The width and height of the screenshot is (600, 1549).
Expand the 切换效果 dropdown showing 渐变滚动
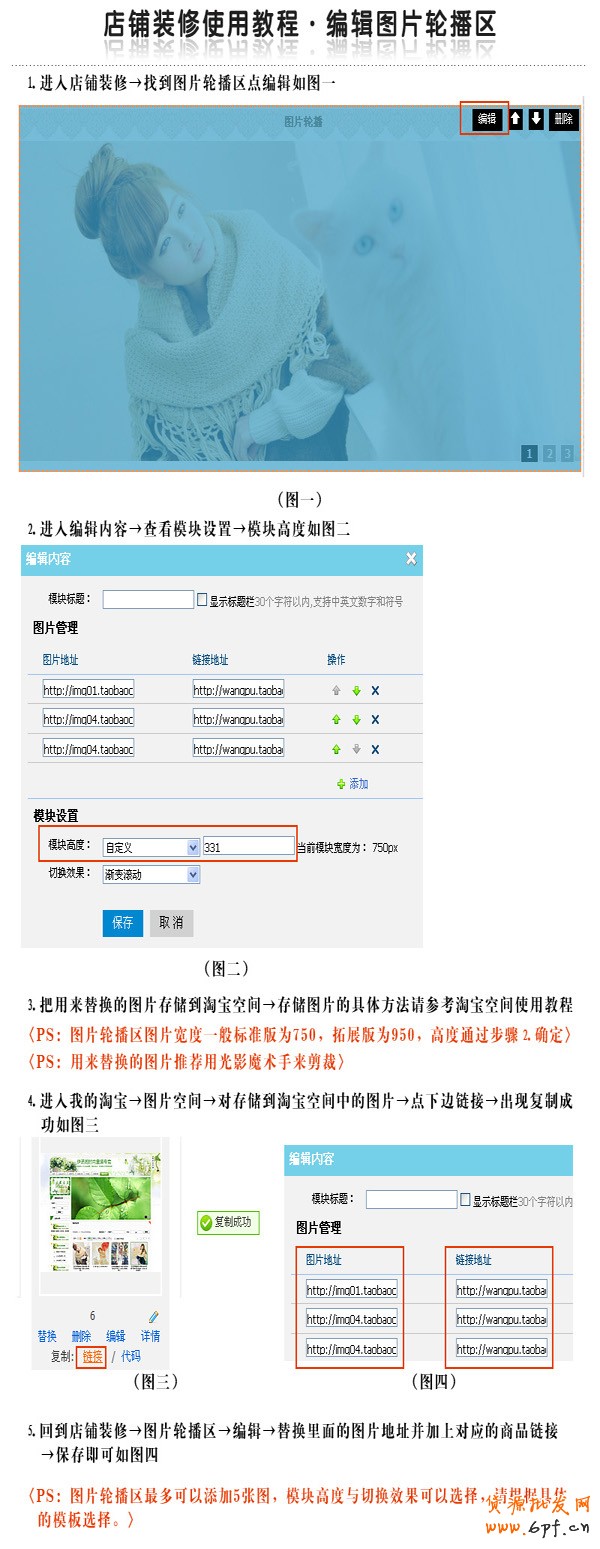tap(193, 874)
